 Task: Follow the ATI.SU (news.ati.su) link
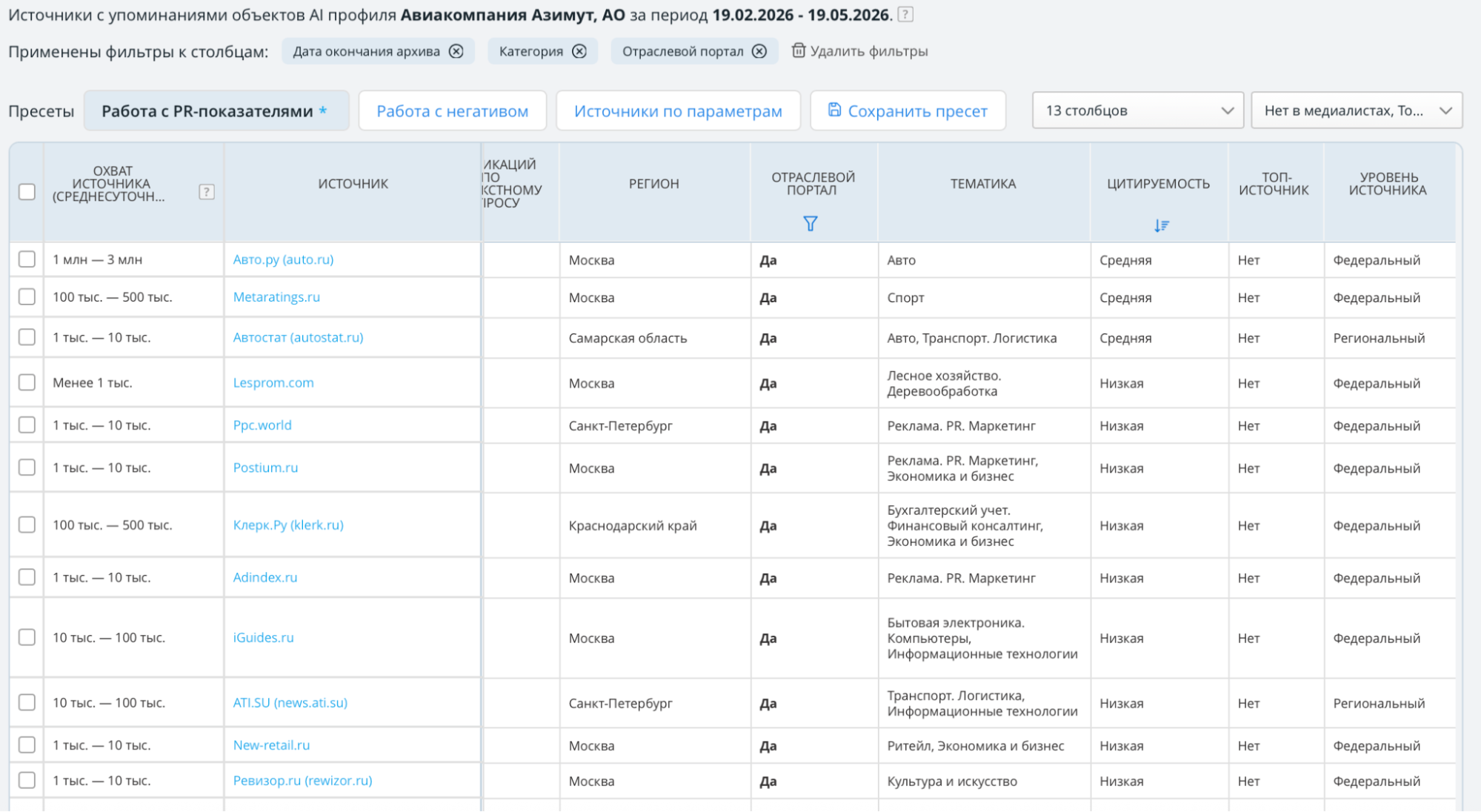coord(290,702)
